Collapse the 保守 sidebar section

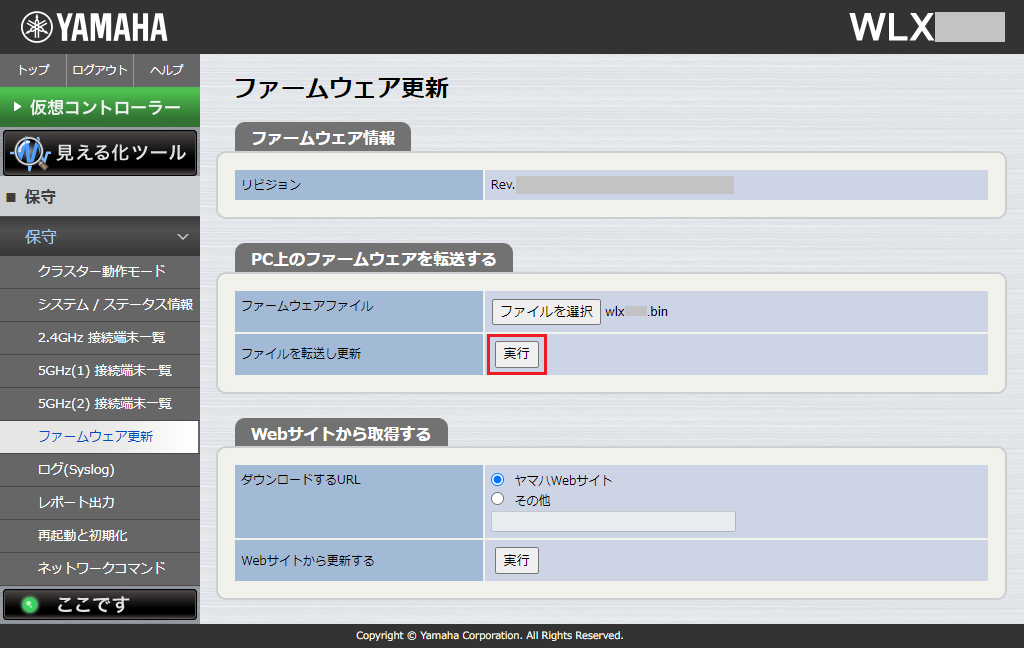[100, 237]
